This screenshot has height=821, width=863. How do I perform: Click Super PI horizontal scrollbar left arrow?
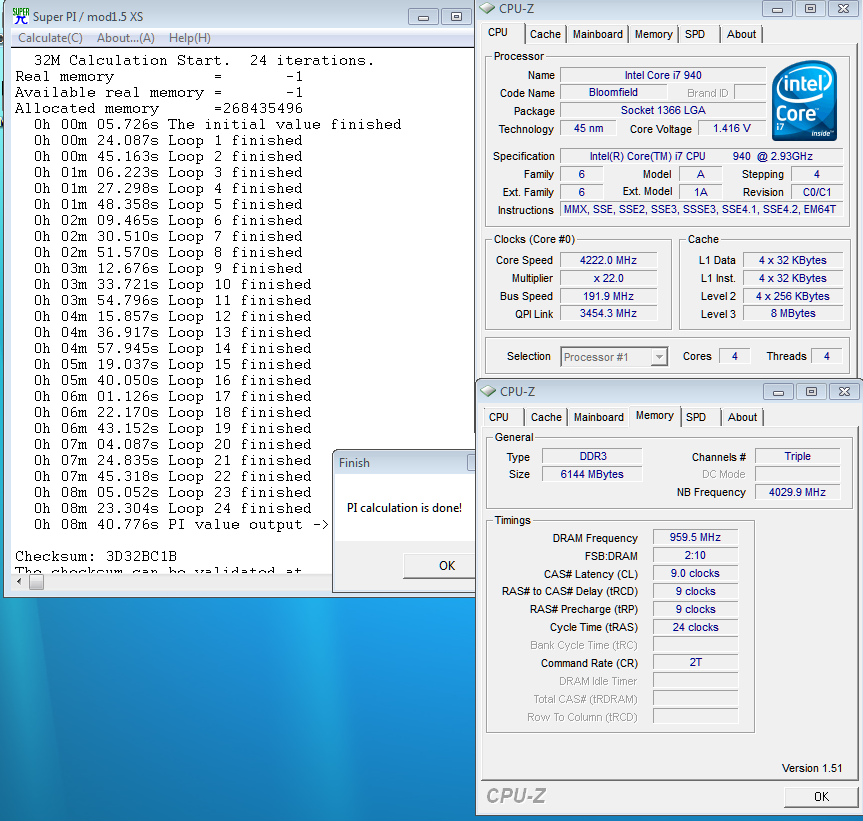tap(20, 581)
